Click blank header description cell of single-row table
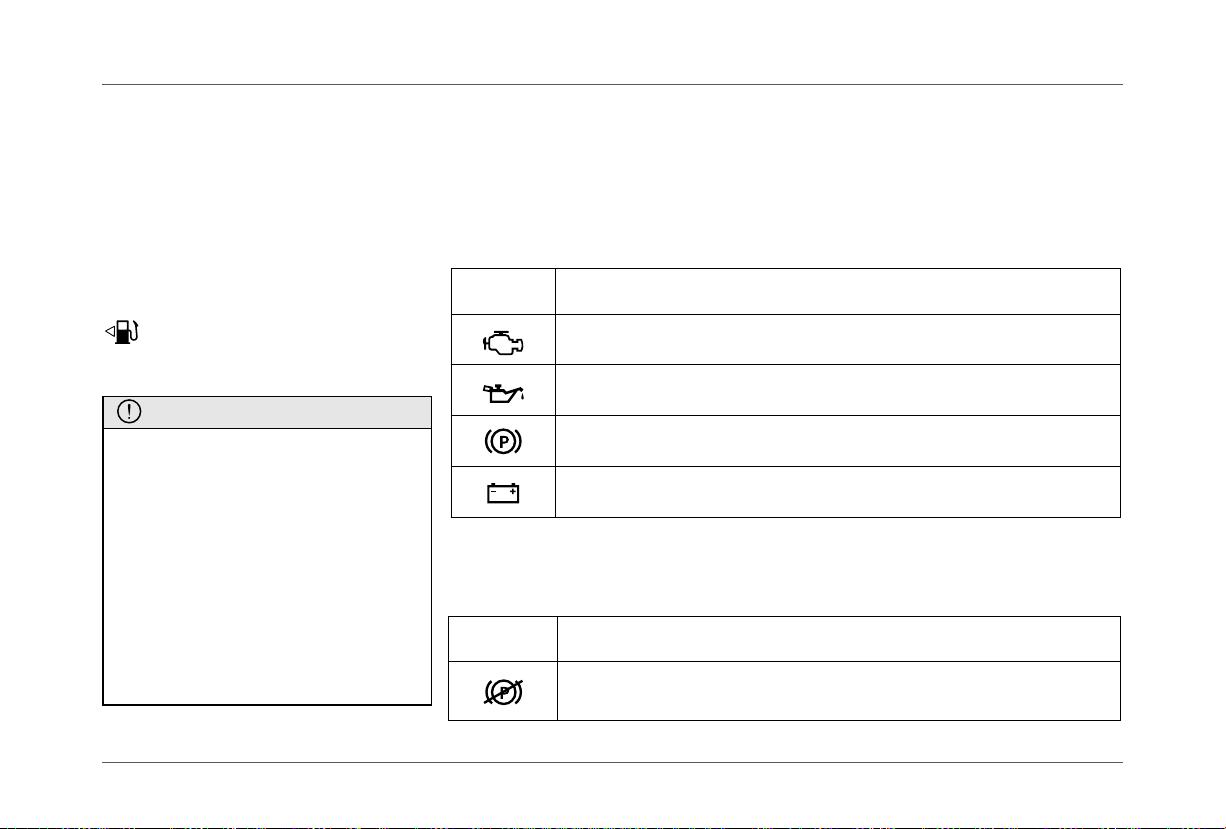The width and height of the screenshot is (1226, 829). [x=837, y=639]
